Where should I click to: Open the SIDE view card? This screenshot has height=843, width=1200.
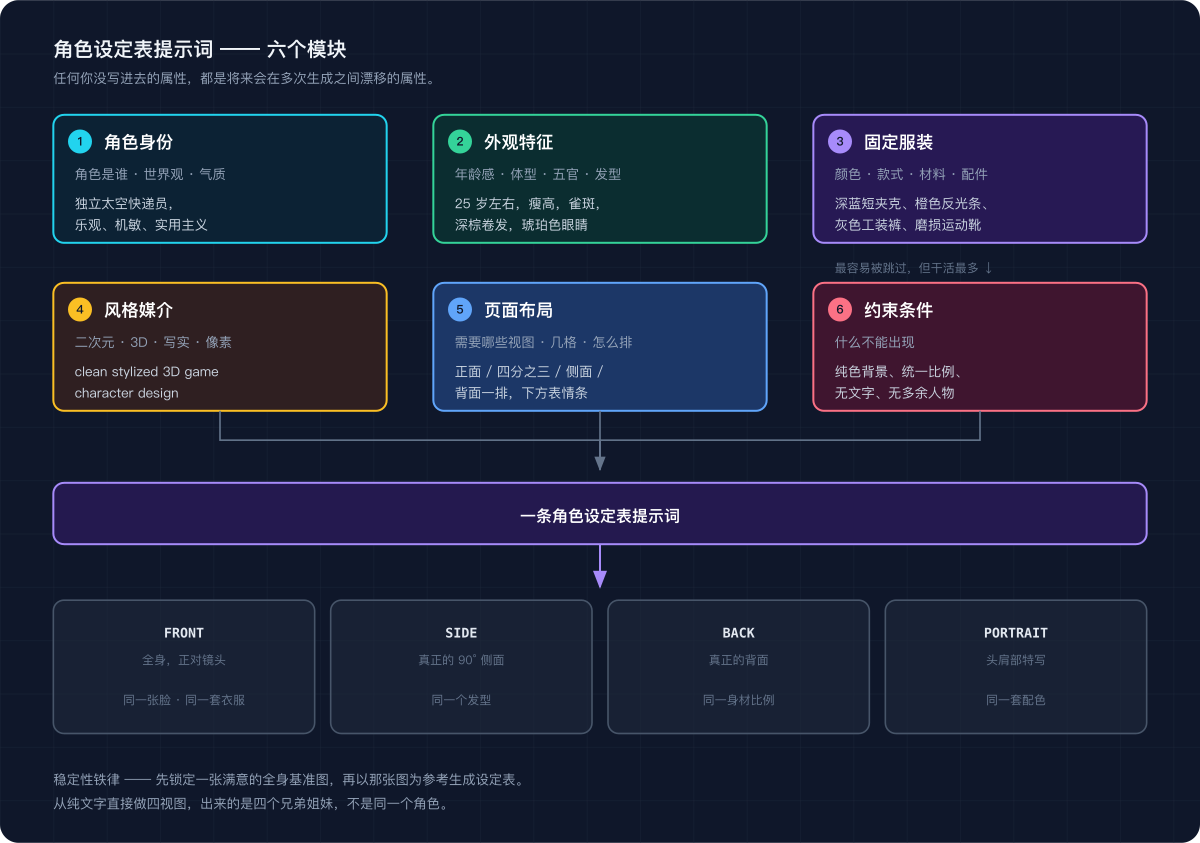coord(461,667)
